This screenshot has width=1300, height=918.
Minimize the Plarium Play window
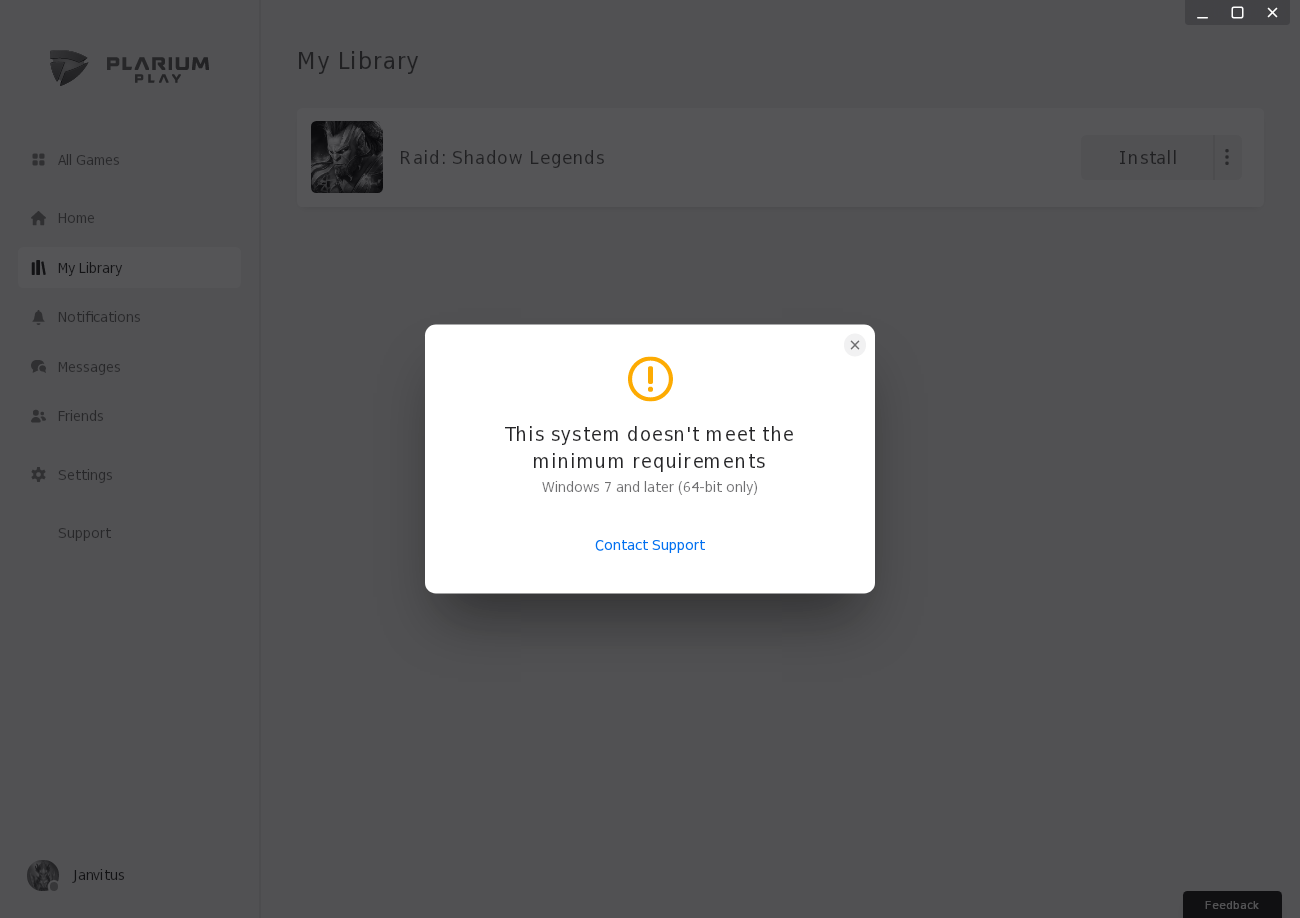(1203, 12)
